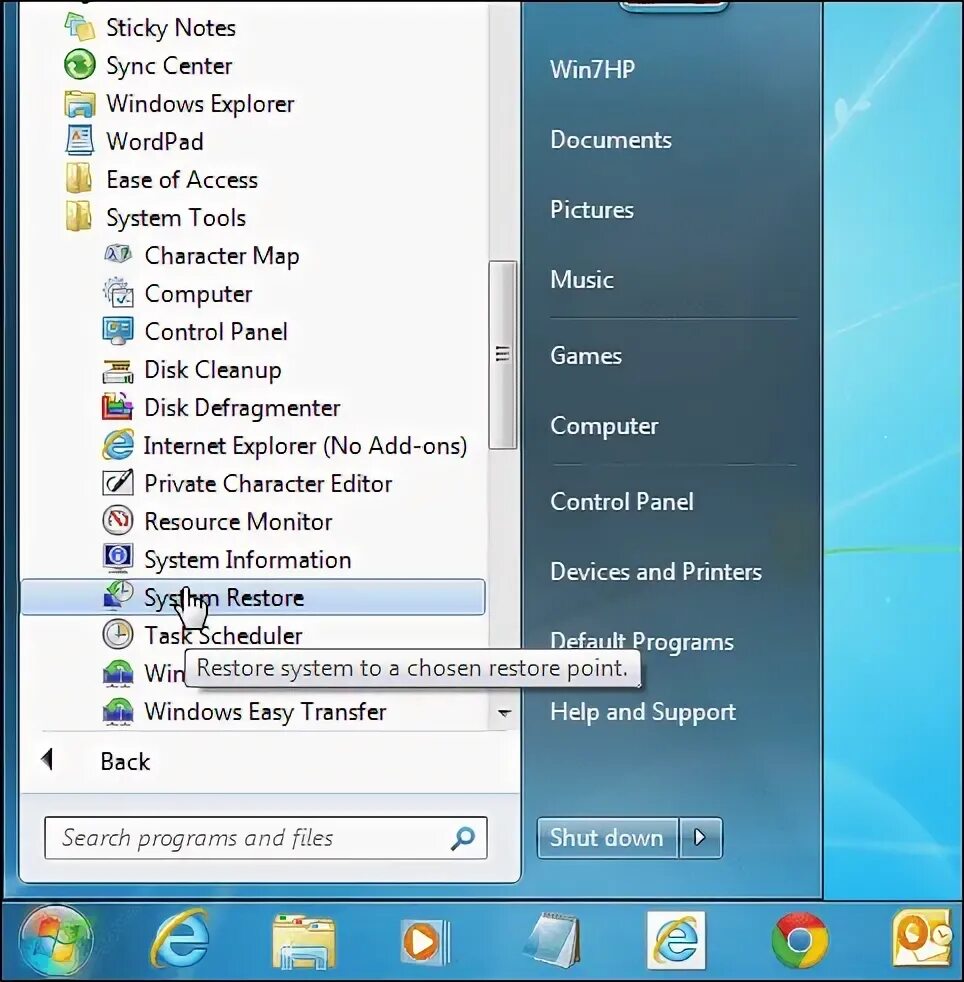Collapse the System Tools folder
Viewport: 964px width, 982px height.
point(175,217)
